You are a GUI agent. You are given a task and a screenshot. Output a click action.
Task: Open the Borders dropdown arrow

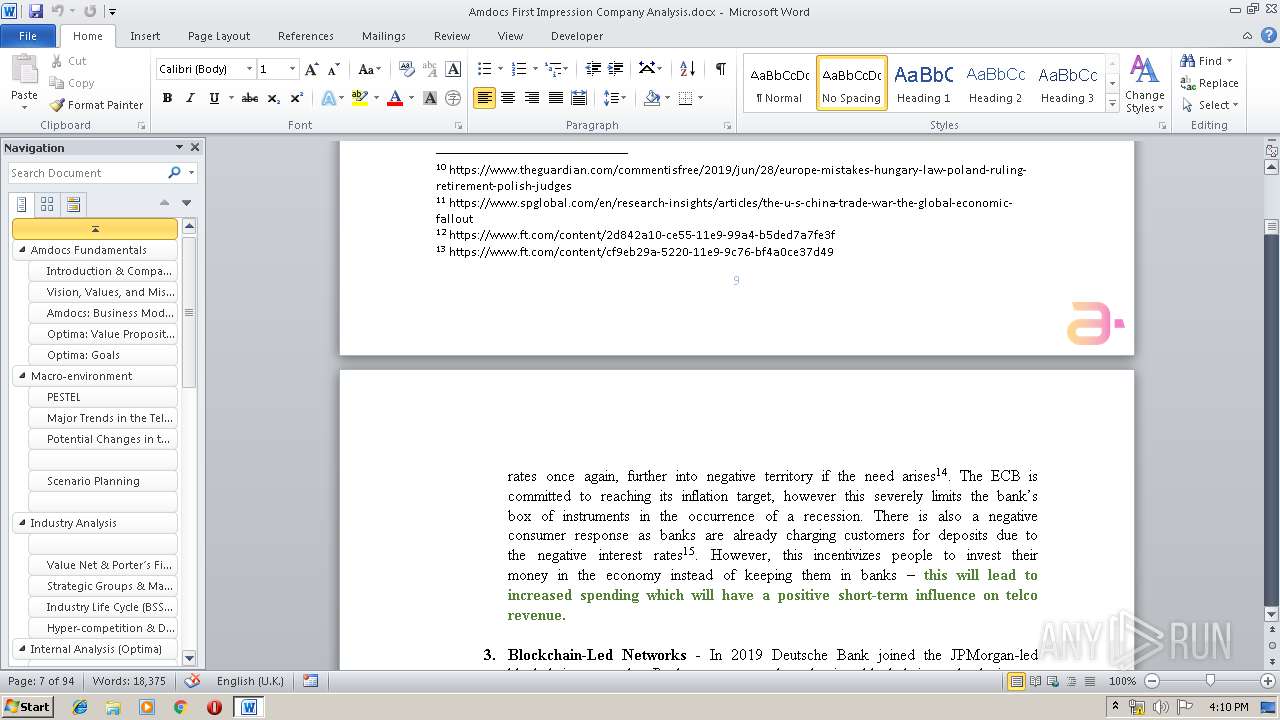tap(700, 98)
